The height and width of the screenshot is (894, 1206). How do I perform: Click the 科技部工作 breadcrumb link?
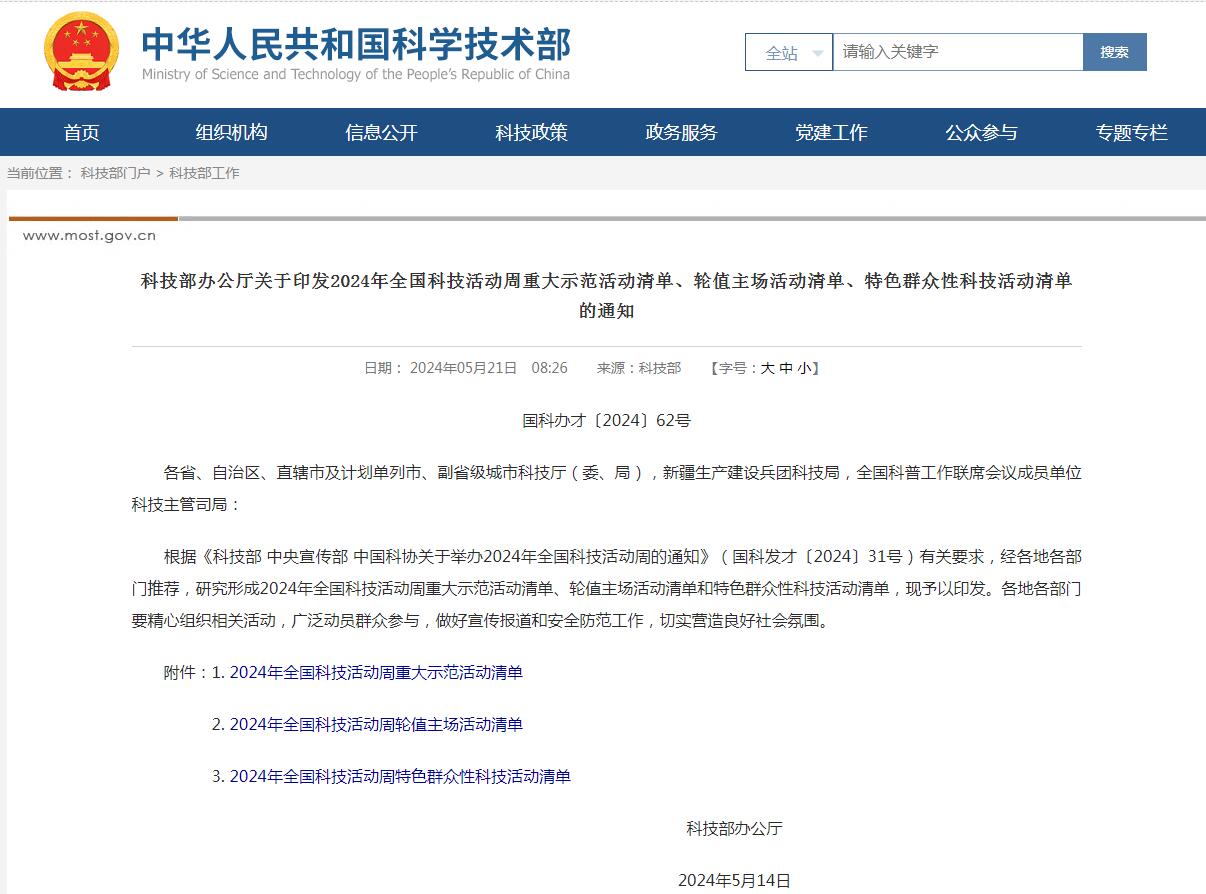point(204,173)
